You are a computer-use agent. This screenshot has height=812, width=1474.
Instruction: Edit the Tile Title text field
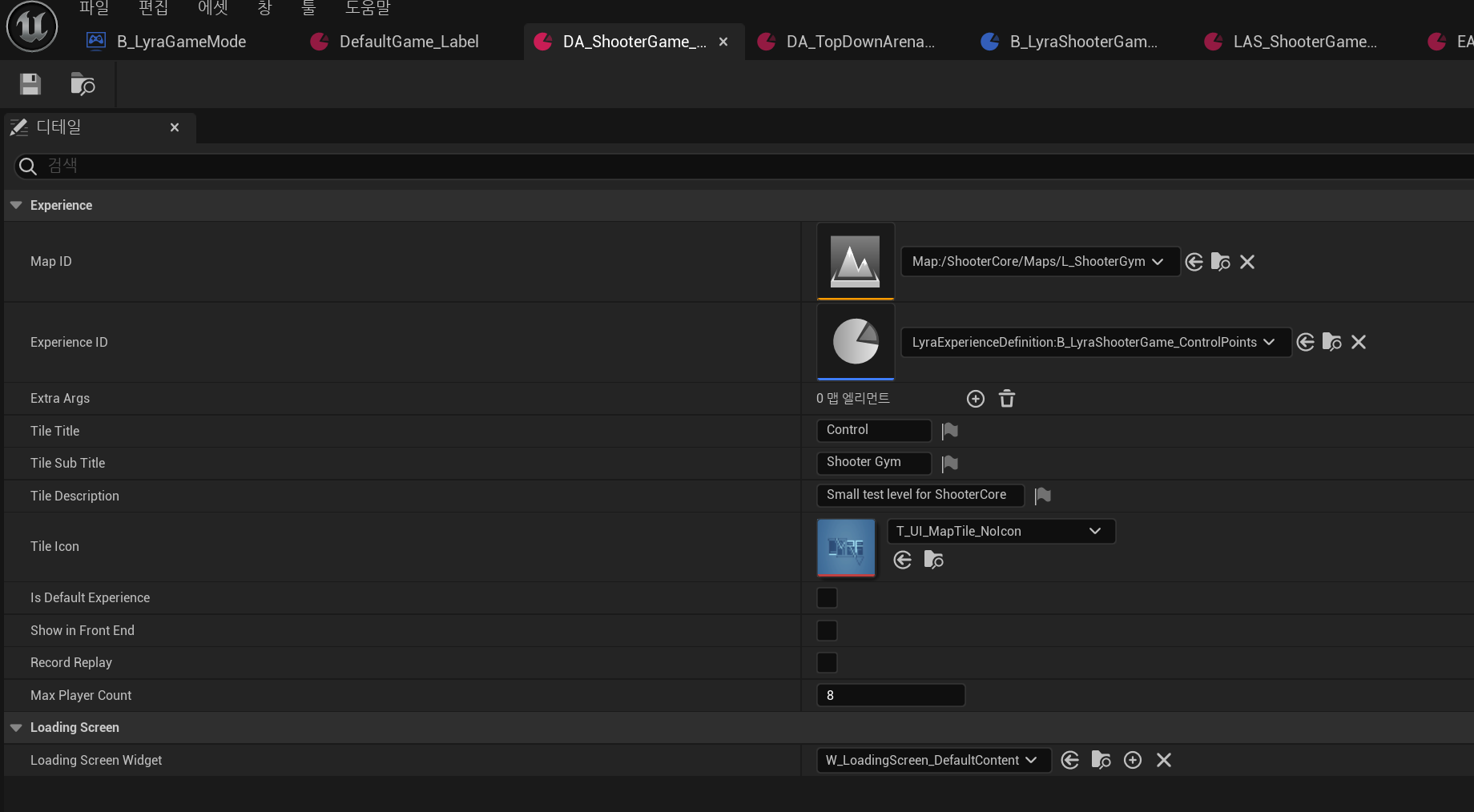pos(874,430)
